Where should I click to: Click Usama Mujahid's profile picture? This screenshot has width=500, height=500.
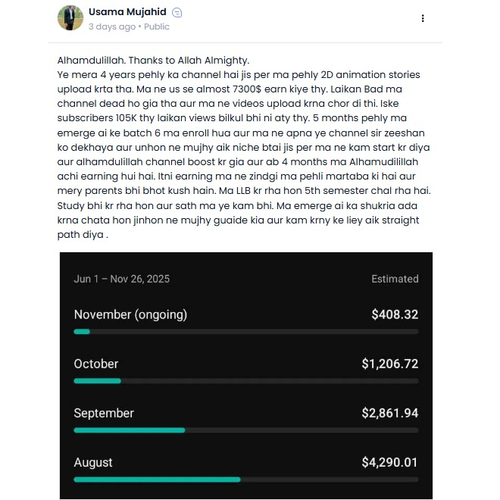pyautogui.click(x=70, y=18)
